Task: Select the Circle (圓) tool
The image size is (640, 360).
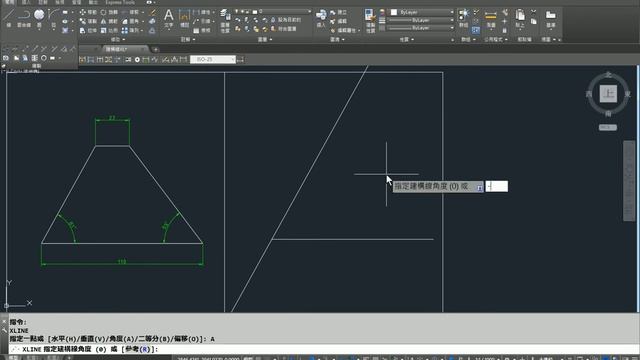Action: (x=39, y=18)
